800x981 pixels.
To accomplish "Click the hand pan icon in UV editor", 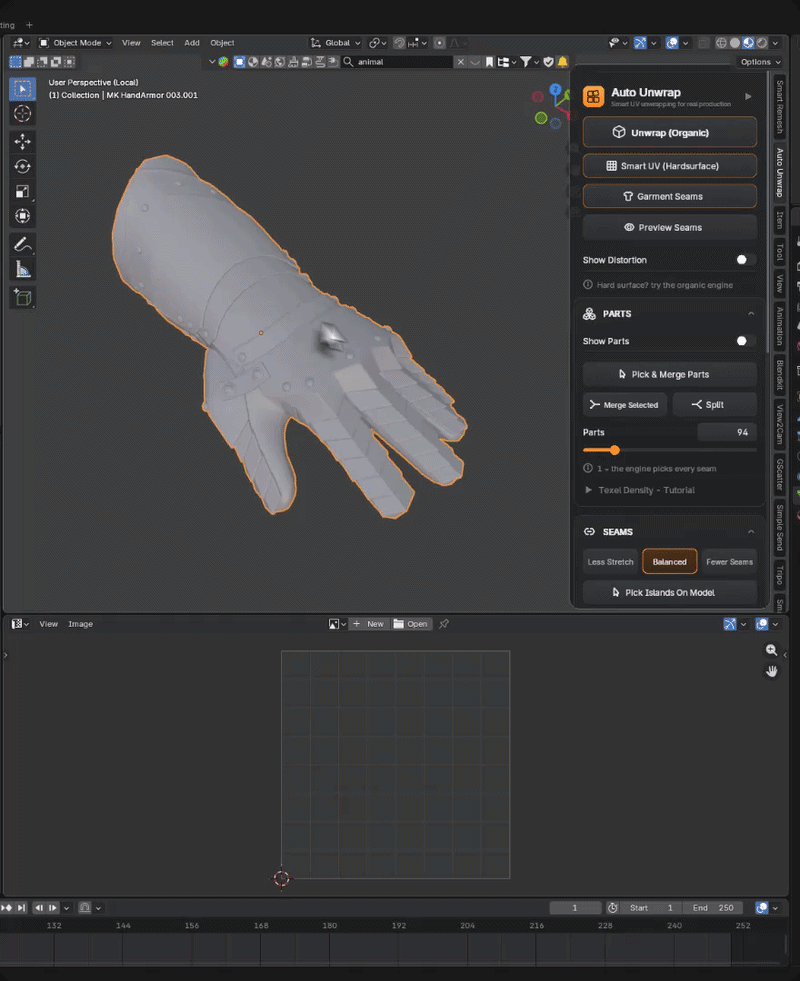I will [x=772, y=671].
